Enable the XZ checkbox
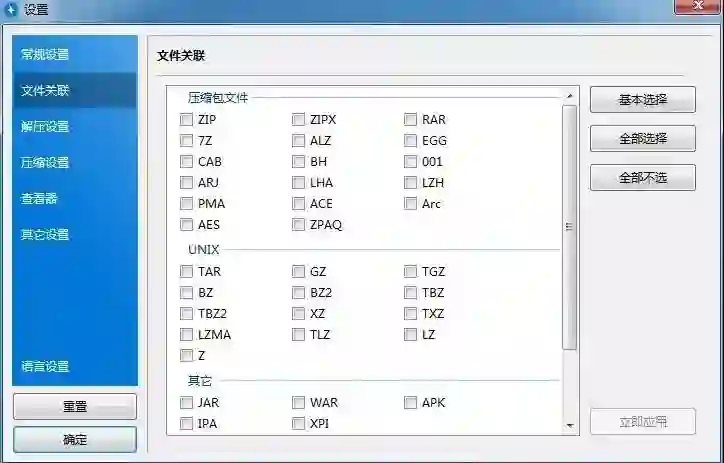Image resolution: width=724 pixels, height=463 pixels. [298, 313]
